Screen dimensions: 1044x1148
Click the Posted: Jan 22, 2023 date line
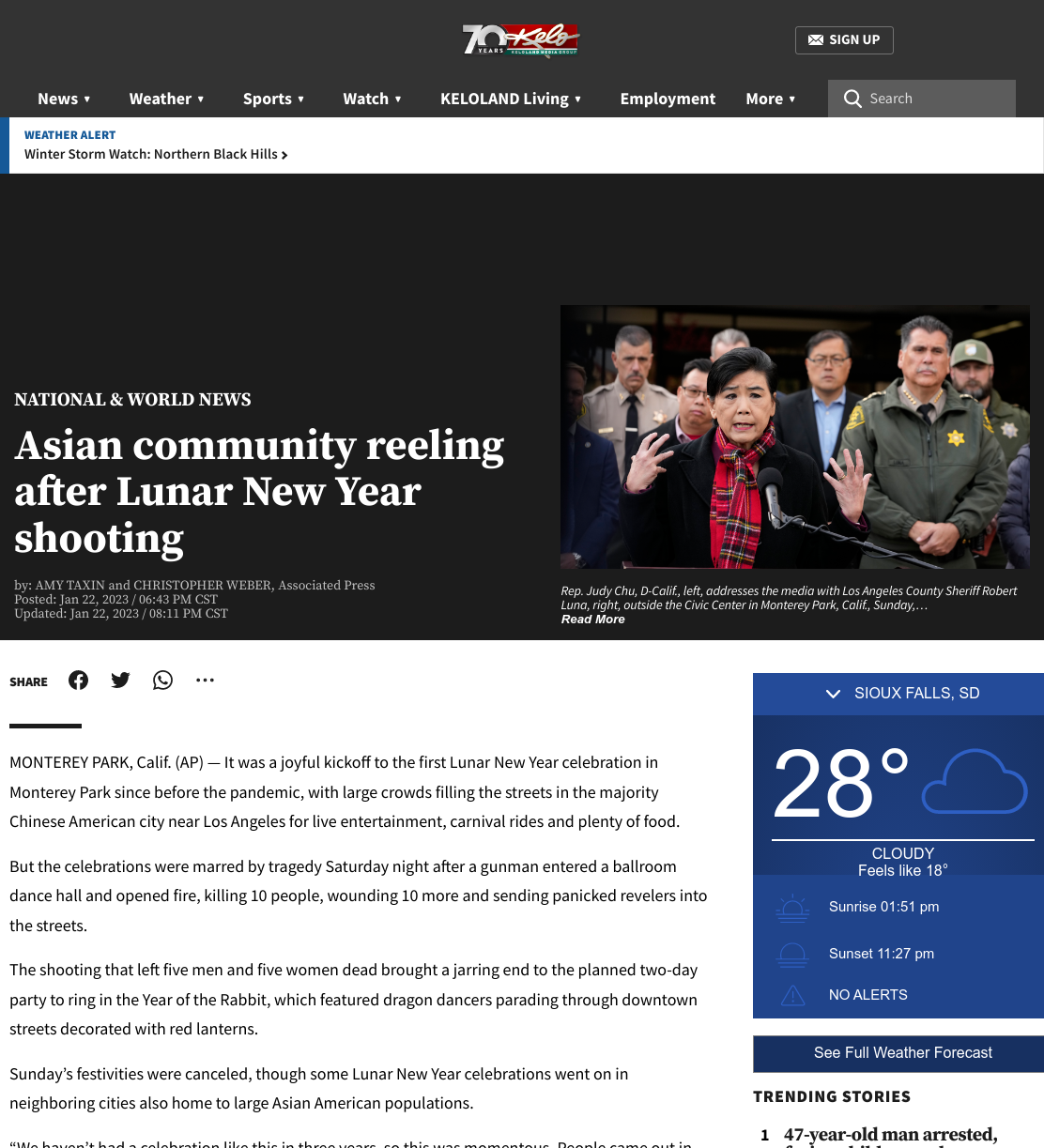click(115, 600)
